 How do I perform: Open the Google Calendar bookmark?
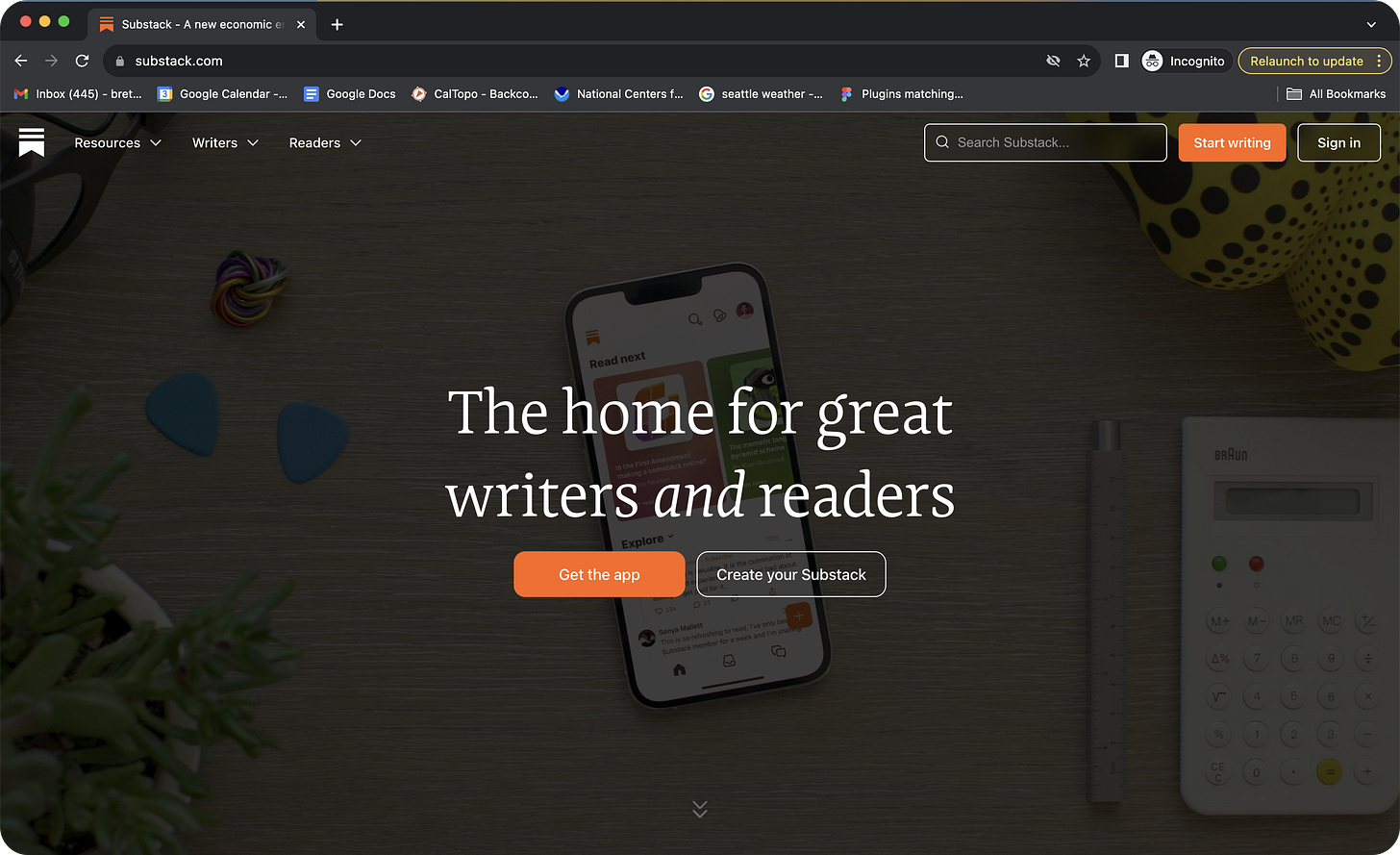click(223, 94)
